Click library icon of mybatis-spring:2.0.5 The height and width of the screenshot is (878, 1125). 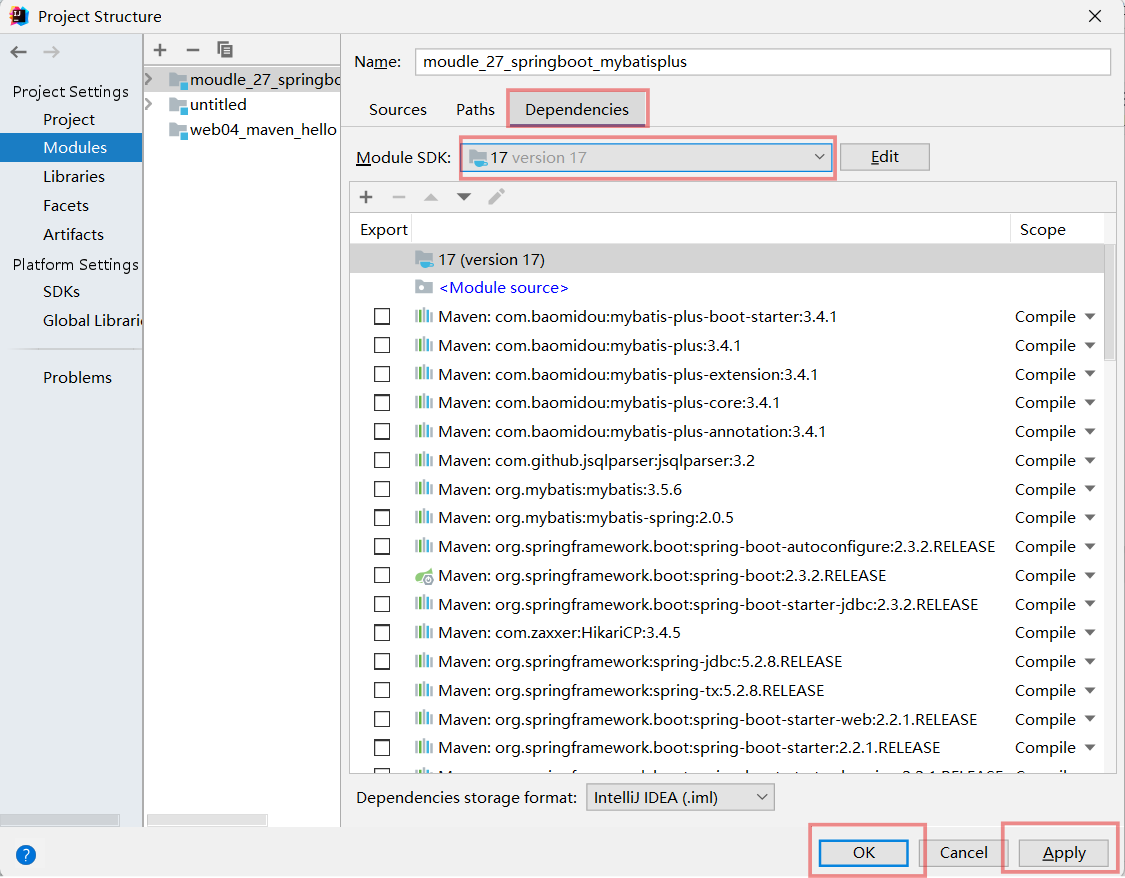click(x=424, y=517)
